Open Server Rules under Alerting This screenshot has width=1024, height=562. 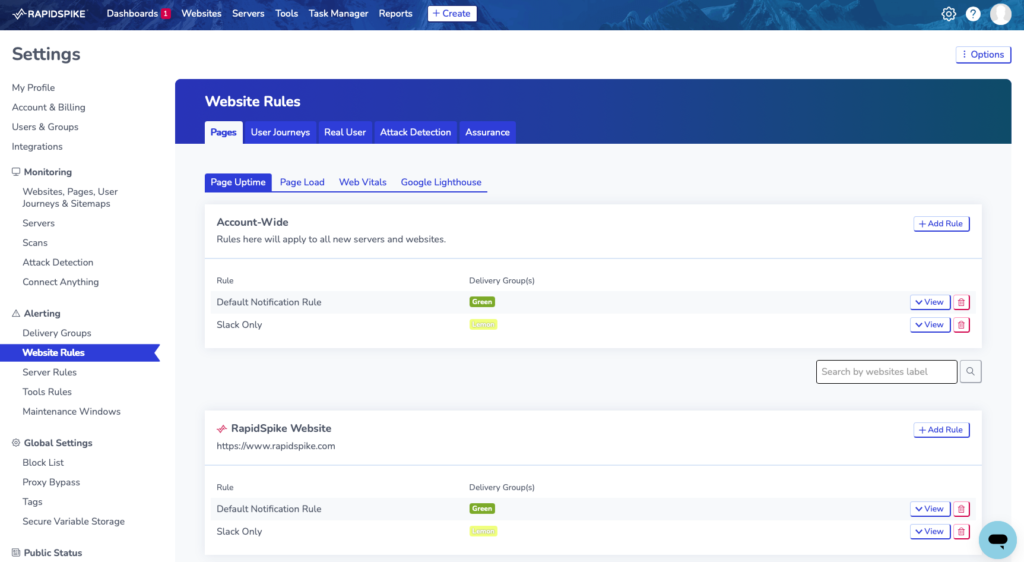[50, 372]
